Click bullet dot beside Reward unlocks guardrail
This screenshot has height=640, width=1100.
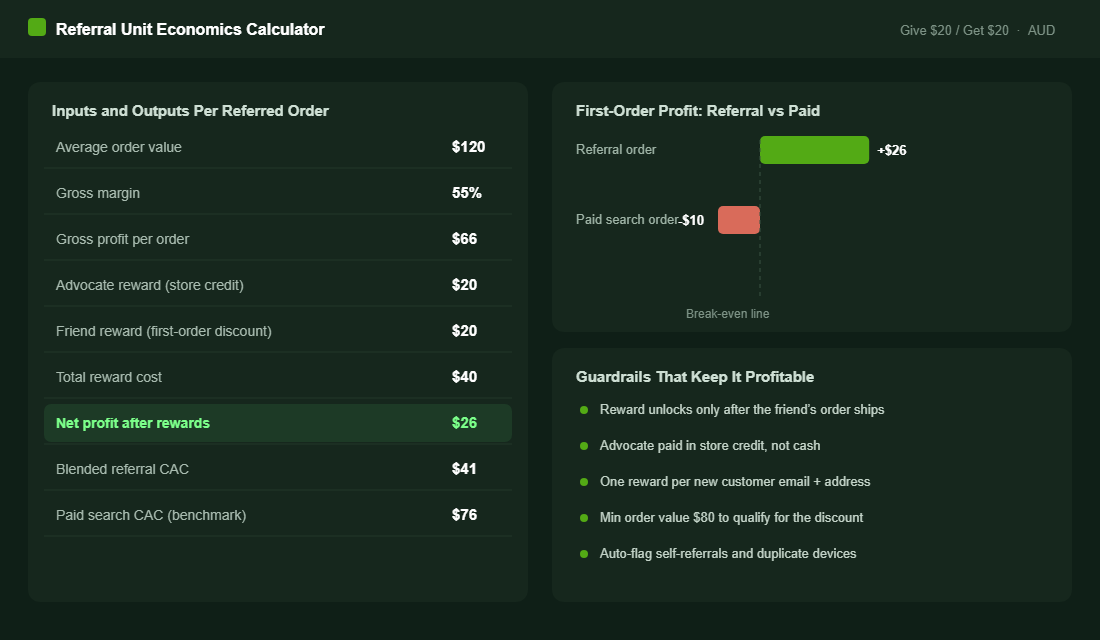(584, 410)
